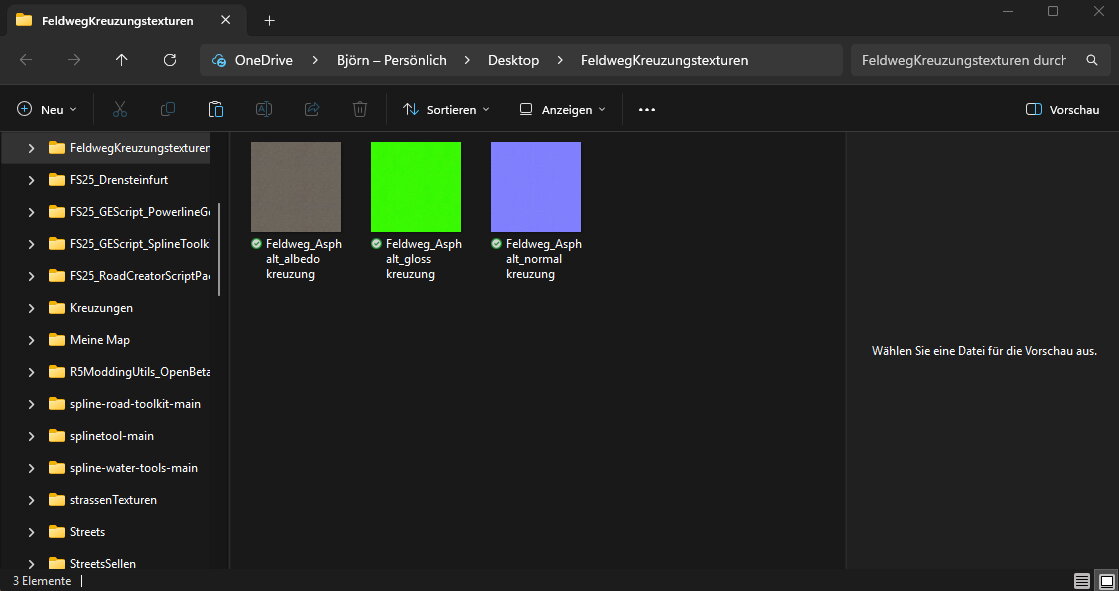
Task: Open the Sortieren dropdown
Action: pos(446,110)
